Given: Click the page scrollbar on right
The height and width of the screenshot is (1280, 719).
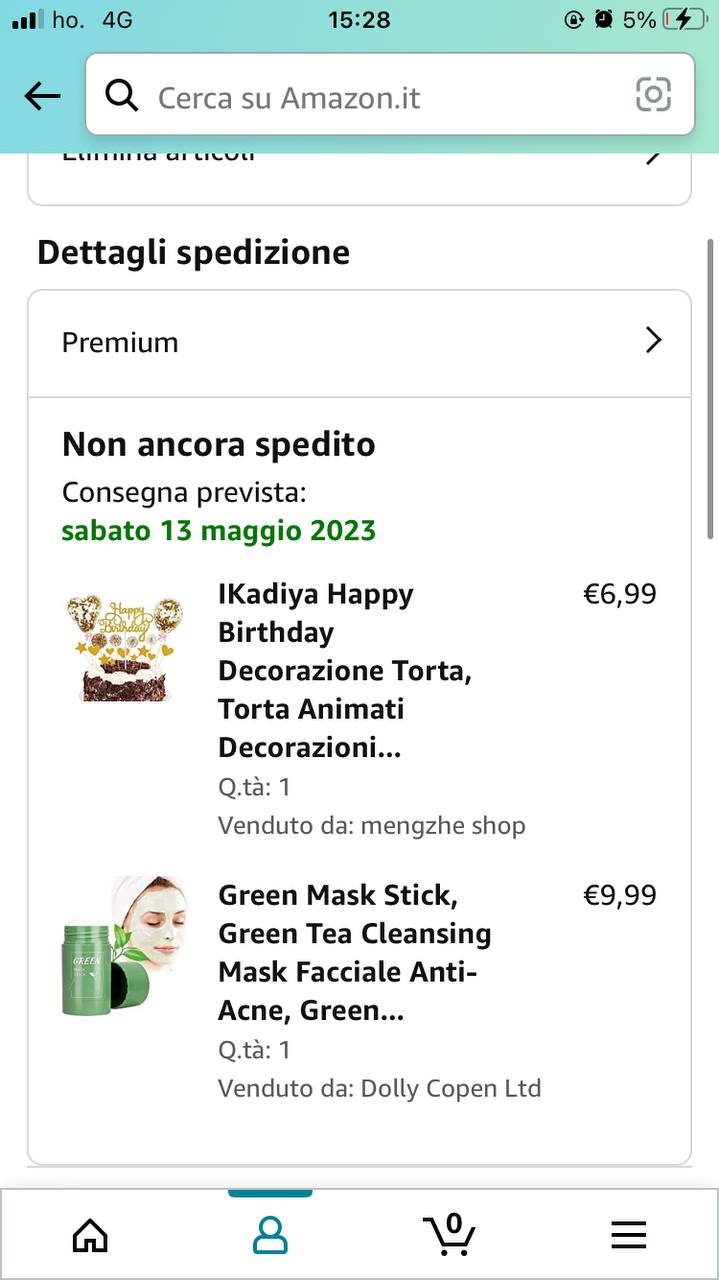Looking at the screenshot, I should tap(711, 390).
